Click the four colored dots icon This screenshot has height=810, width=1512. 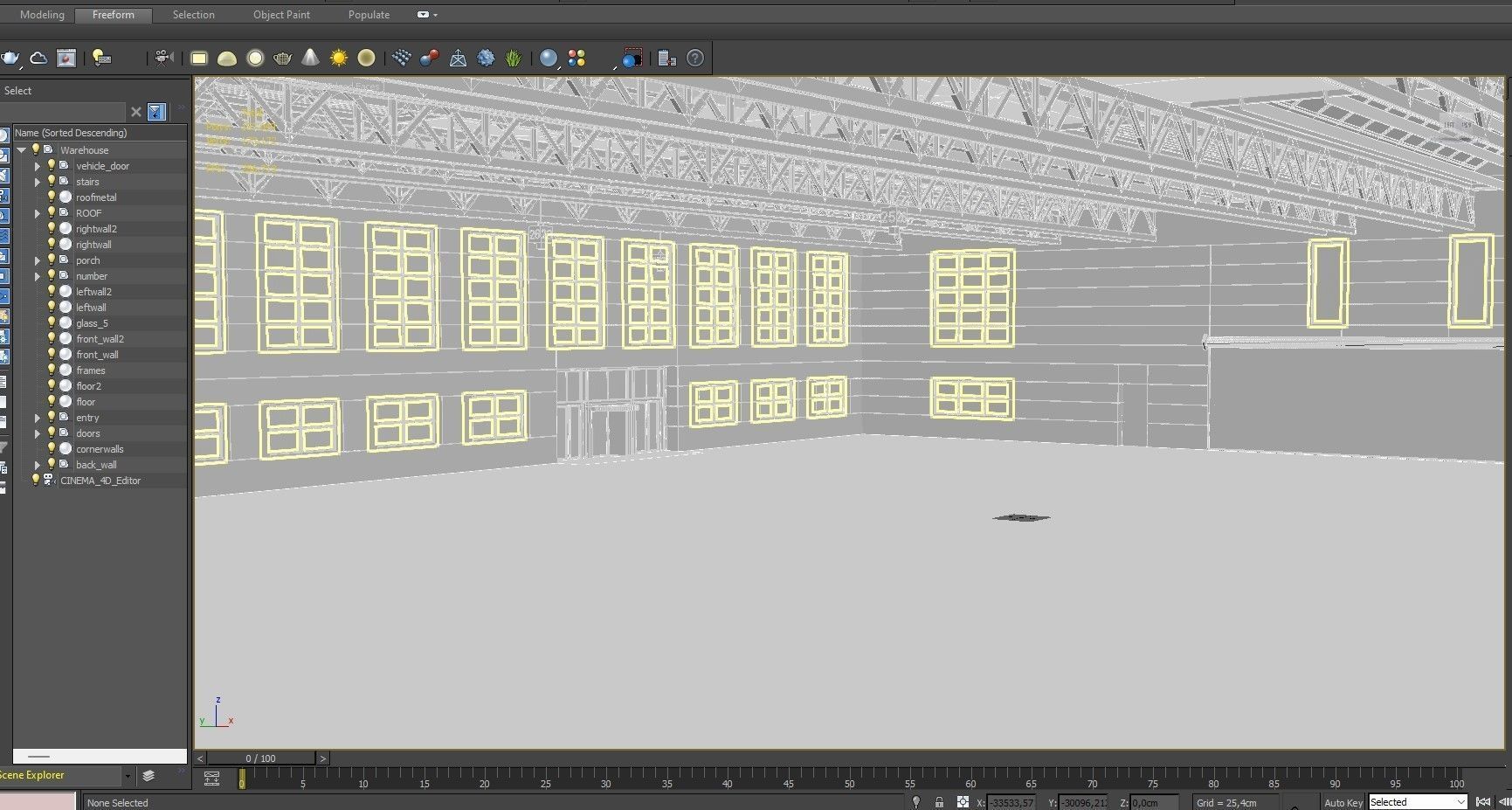point(576,59)
